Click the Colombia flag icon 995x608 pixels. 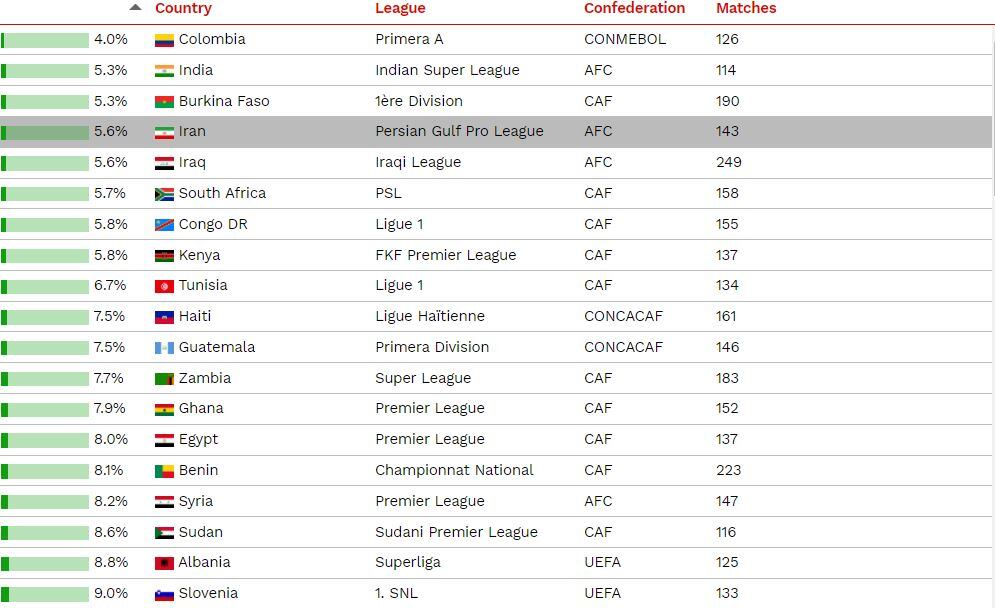[165, 40]
